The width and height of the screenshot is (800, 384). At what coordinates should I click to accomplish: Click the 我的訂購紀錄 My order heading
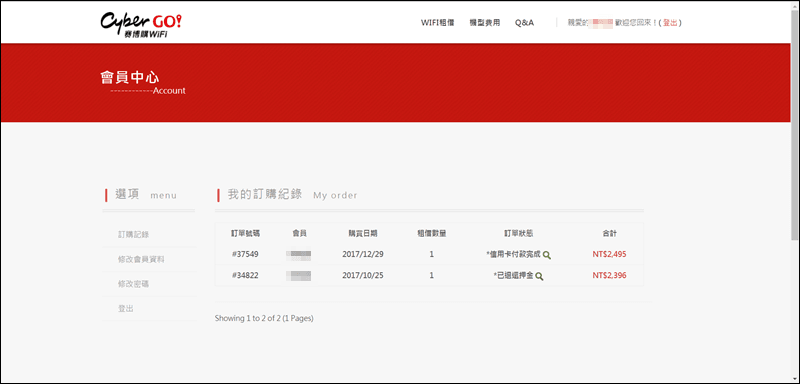[x=292, y=194]
